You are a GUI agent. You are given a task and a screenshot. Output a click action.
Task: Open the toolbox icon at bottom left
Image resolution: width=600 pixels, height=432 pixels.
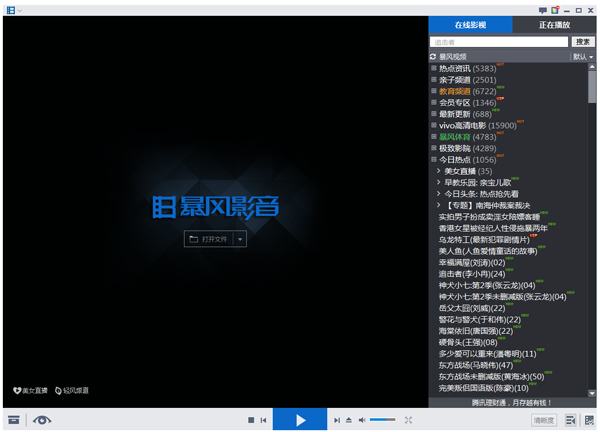pos(14,420)
